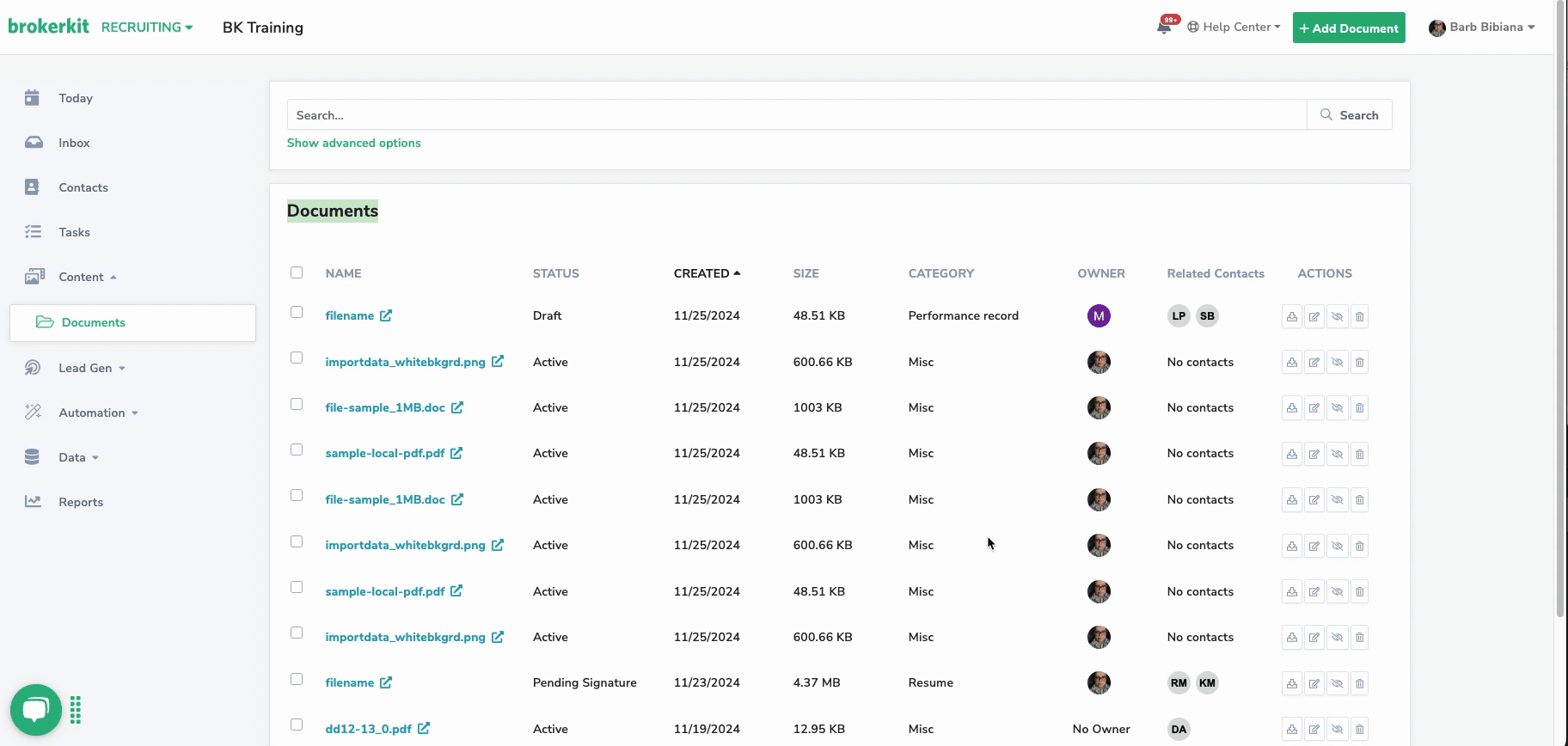Hide the Performance record document
This screenshot has width=1568, height=746.
[x=1337, y=316]
